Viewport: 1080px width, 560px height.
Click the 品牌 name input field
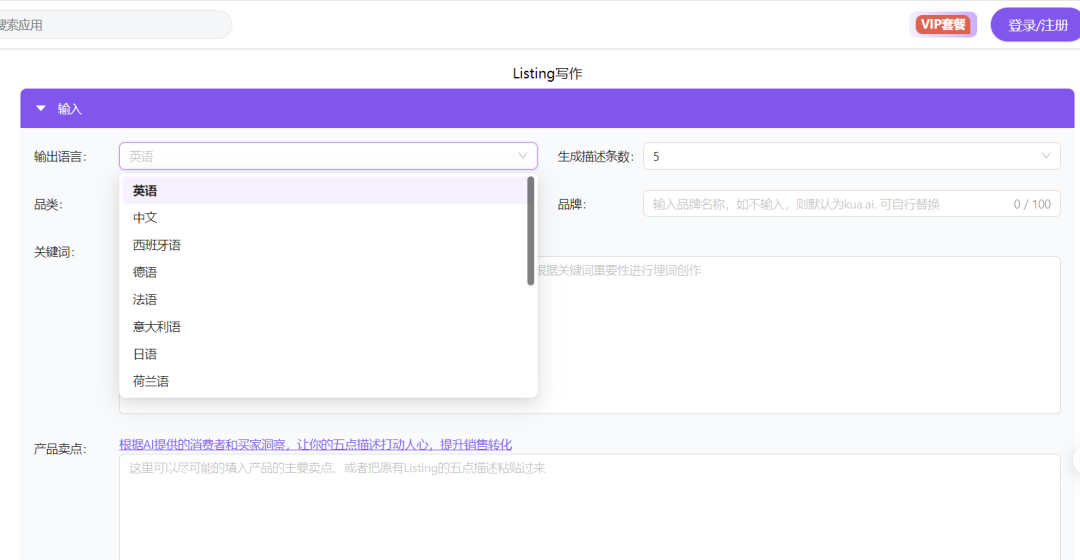pos(851,204)
